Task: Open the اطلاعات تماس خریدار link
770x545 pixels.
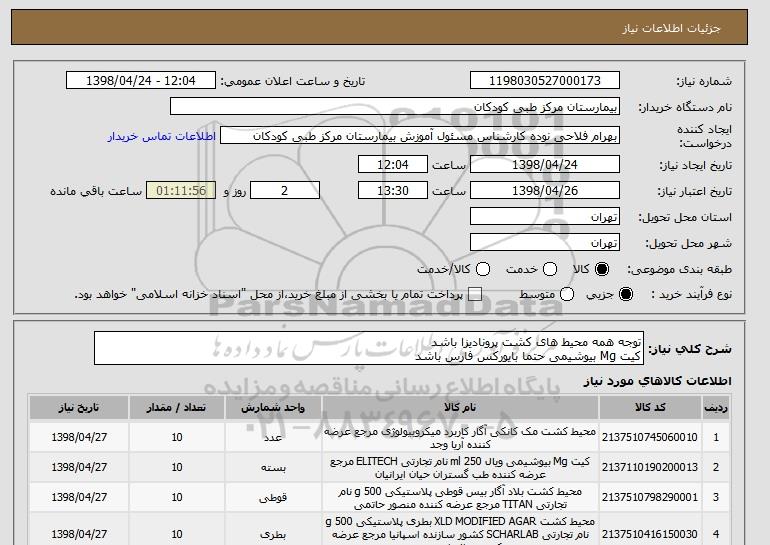Action: 162,136
